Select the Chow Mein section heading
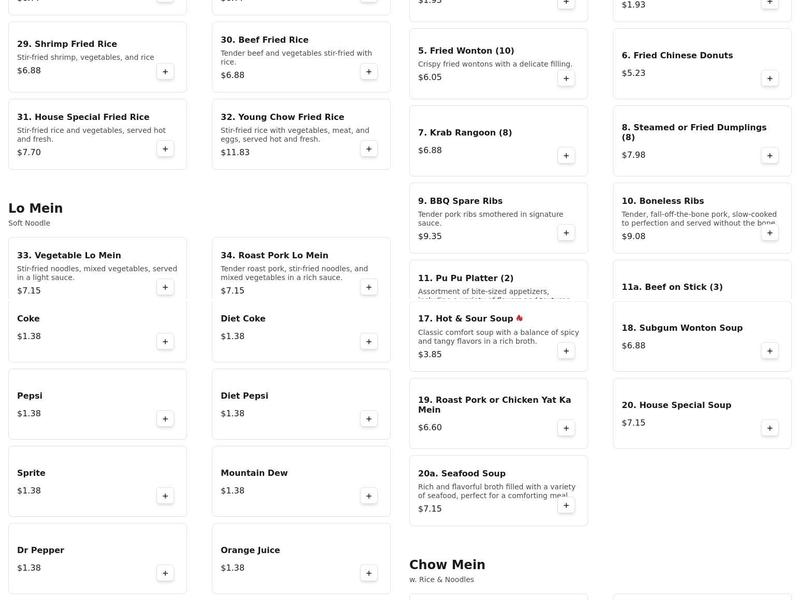The width and height of the screenshot is (800, 600). (447, 564)
